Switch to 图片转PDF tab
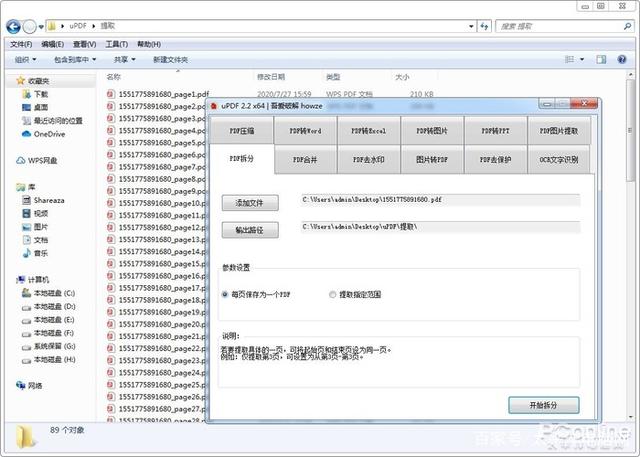Viewport: 640px width, 457px height. pos(432,160)
